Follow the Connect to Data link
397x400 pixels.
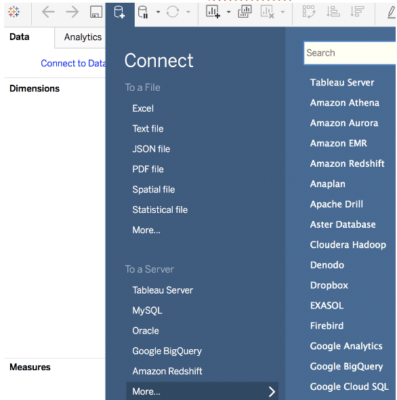73,63
